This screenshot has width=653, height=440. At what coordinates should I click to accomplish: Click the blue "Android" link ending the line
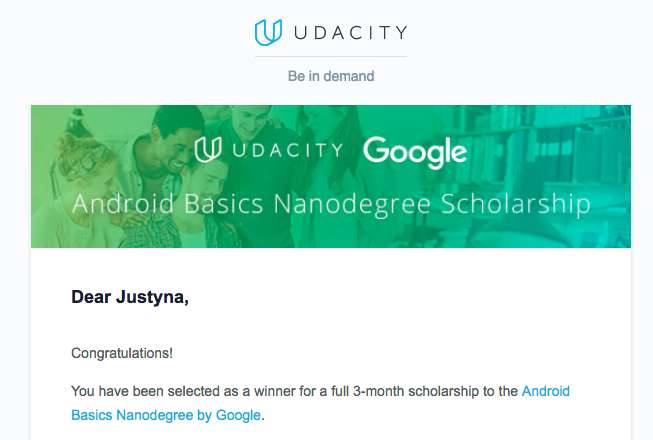click(546, 391)
